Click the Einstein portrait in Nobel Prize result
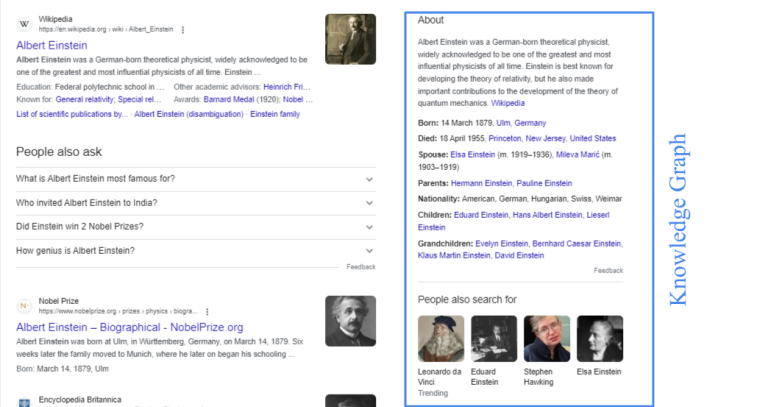Image resolution: width=768 pixels, height=407 pixels. [x=350, y=321]
